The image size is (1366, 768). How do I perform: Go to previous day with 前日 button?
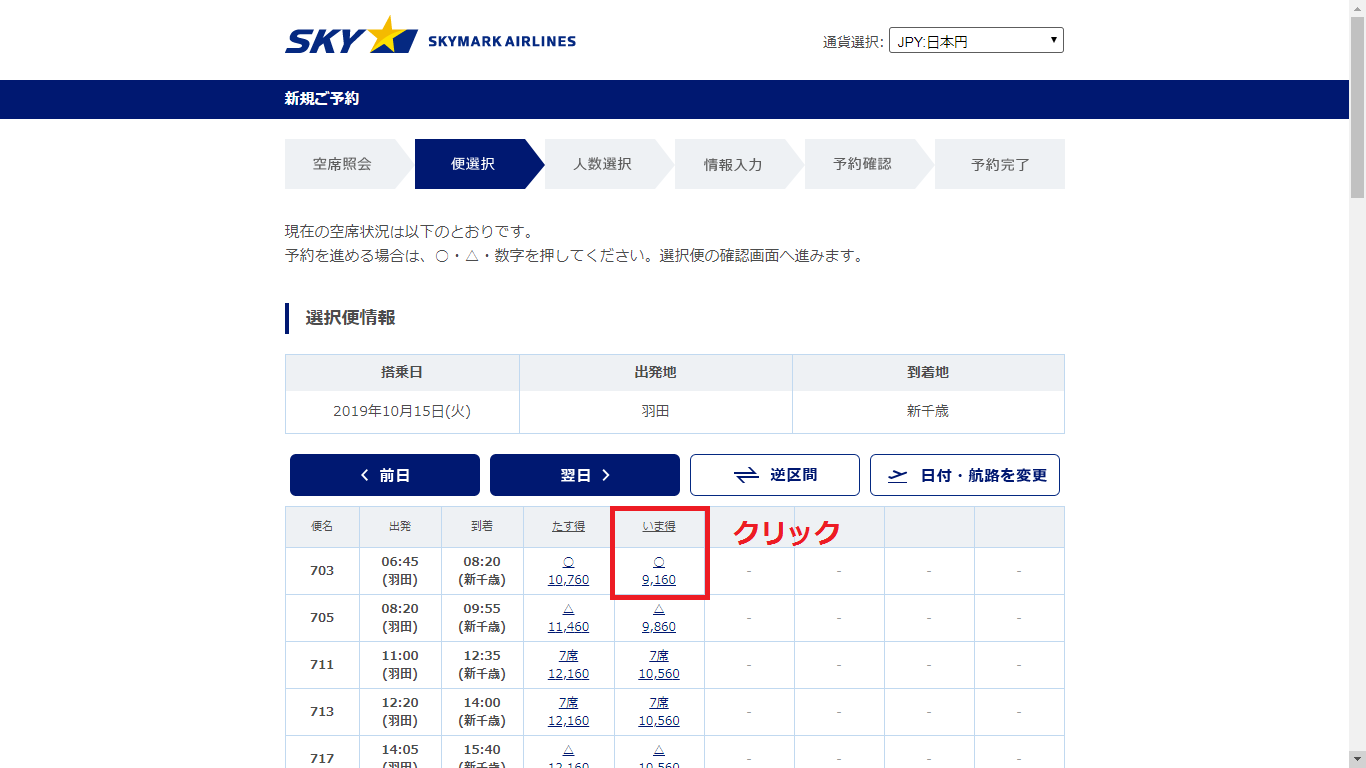point(385,475)
